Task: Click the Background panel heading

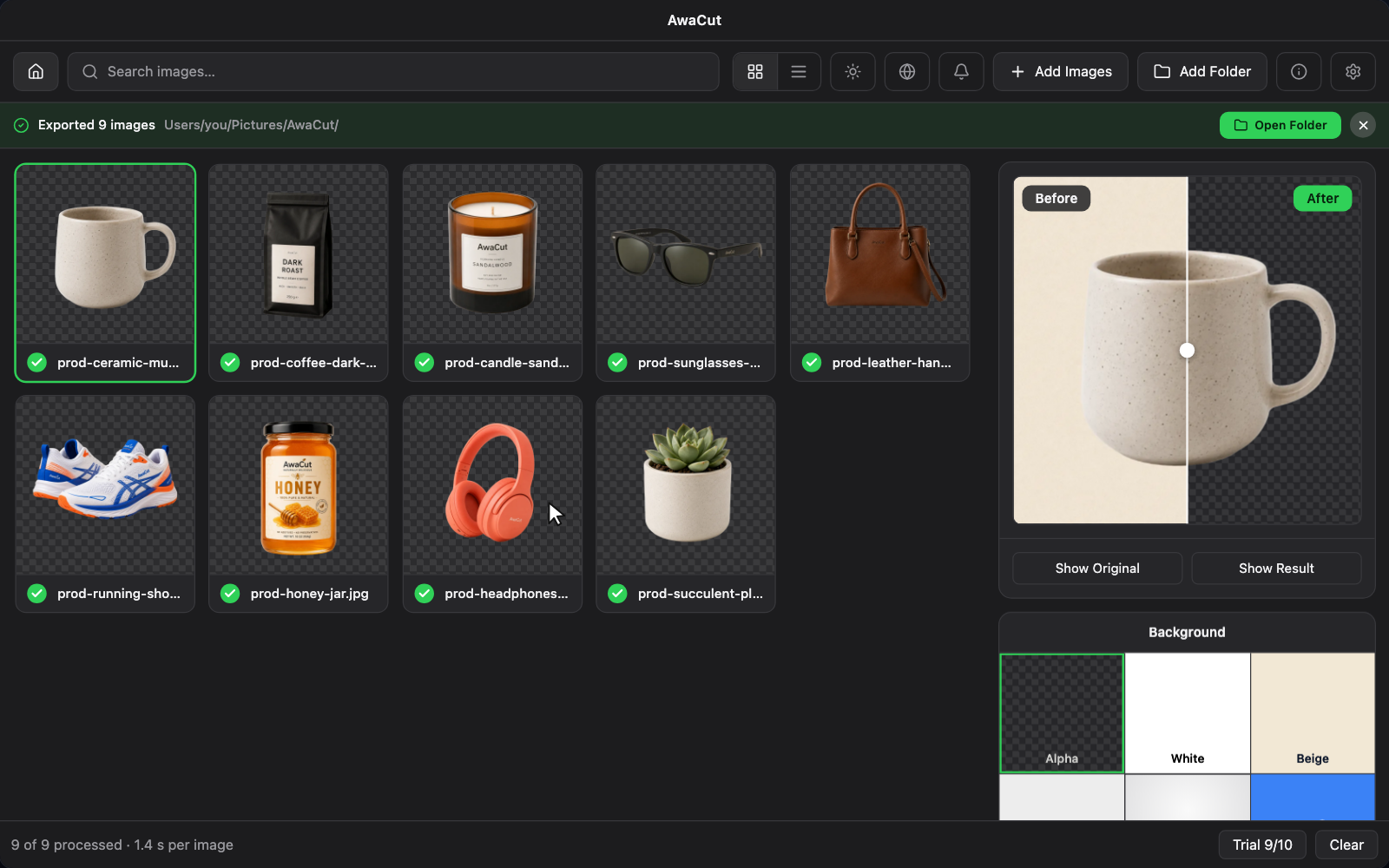Action: coord(1187,632)
